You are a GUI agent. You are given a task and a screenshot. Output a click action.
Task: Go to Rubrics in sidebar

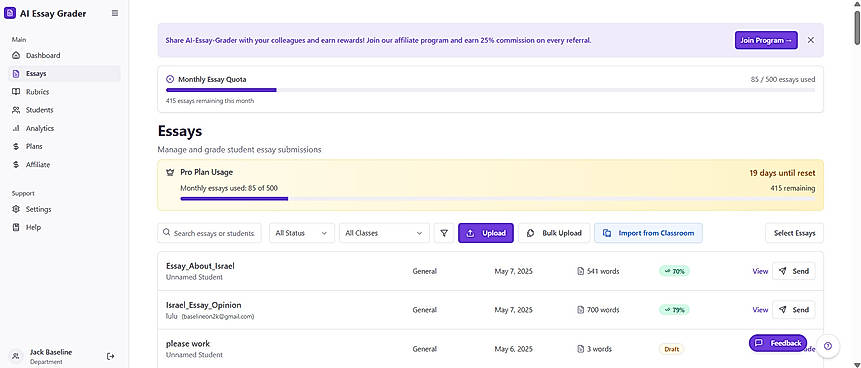pyautogui.click(x=64, y=92)
